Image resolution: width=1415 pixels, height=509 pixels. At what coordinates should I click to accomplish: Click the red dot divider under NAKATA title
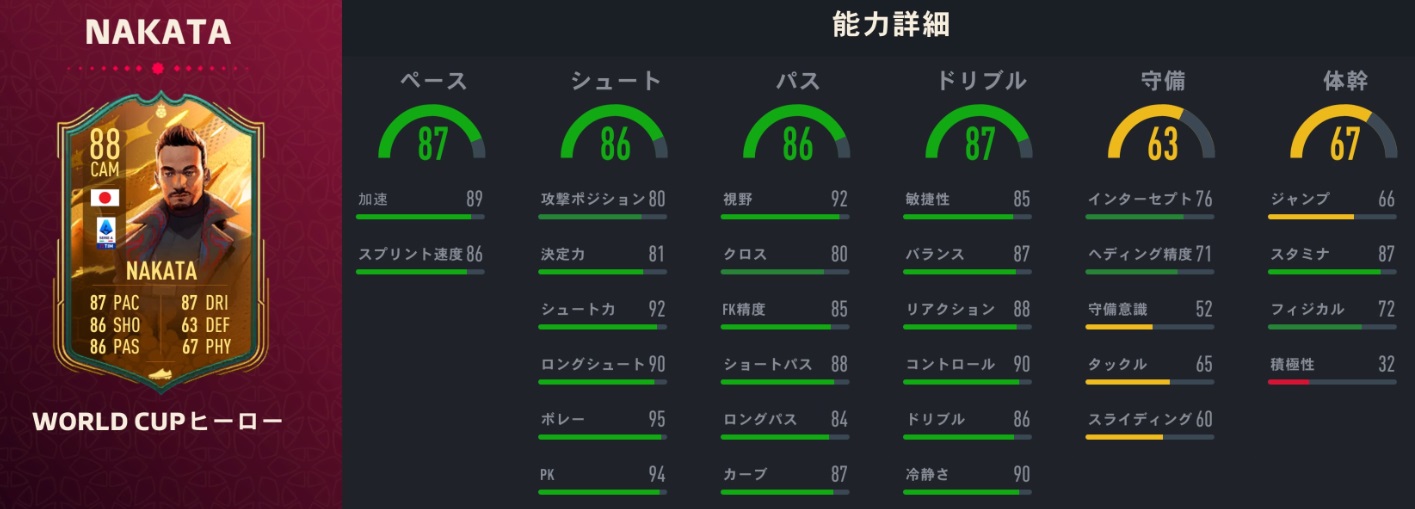click(158, 68)
